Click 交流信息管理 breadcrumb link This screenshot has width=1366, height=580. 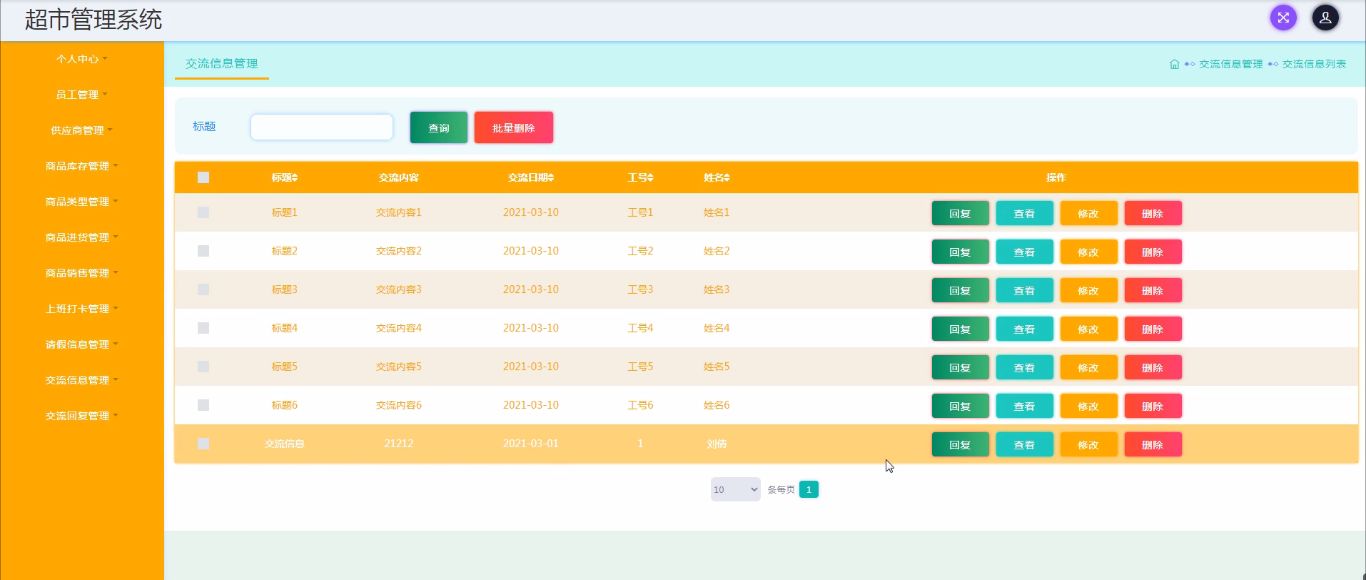1230,64
